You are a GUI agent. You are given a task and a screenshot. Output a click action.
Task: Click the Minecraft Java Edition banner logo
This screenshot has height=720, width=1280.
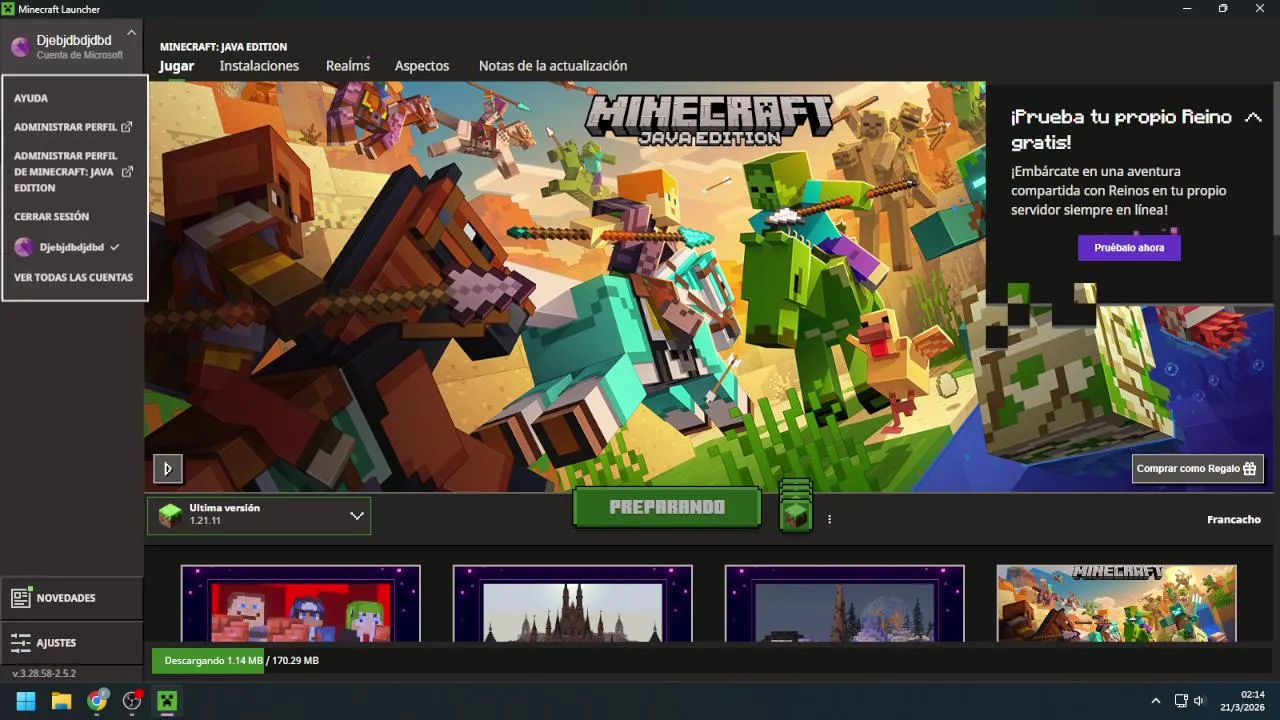tap(709, 120)
